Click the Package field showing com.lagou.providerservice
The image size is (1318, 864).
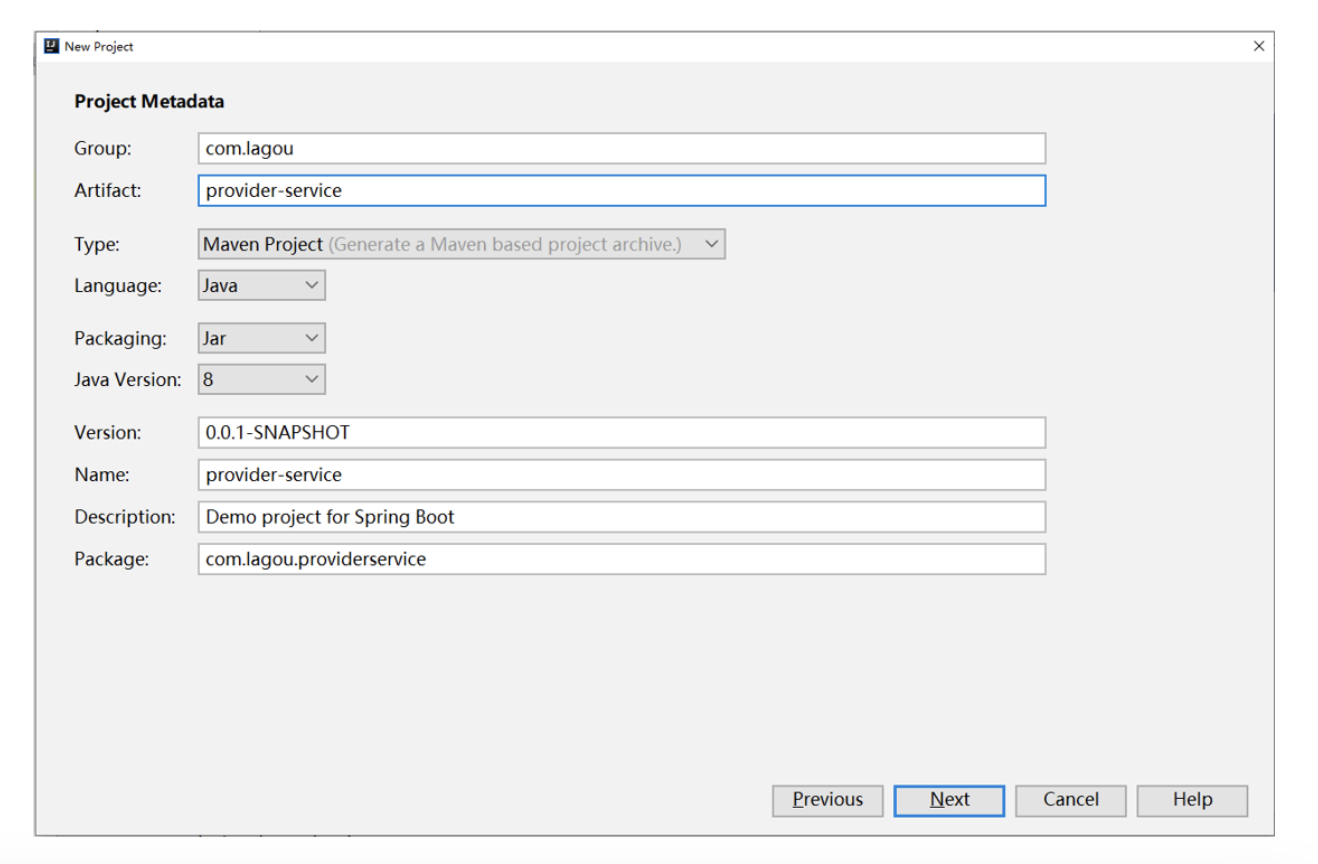tap(621, 559)
